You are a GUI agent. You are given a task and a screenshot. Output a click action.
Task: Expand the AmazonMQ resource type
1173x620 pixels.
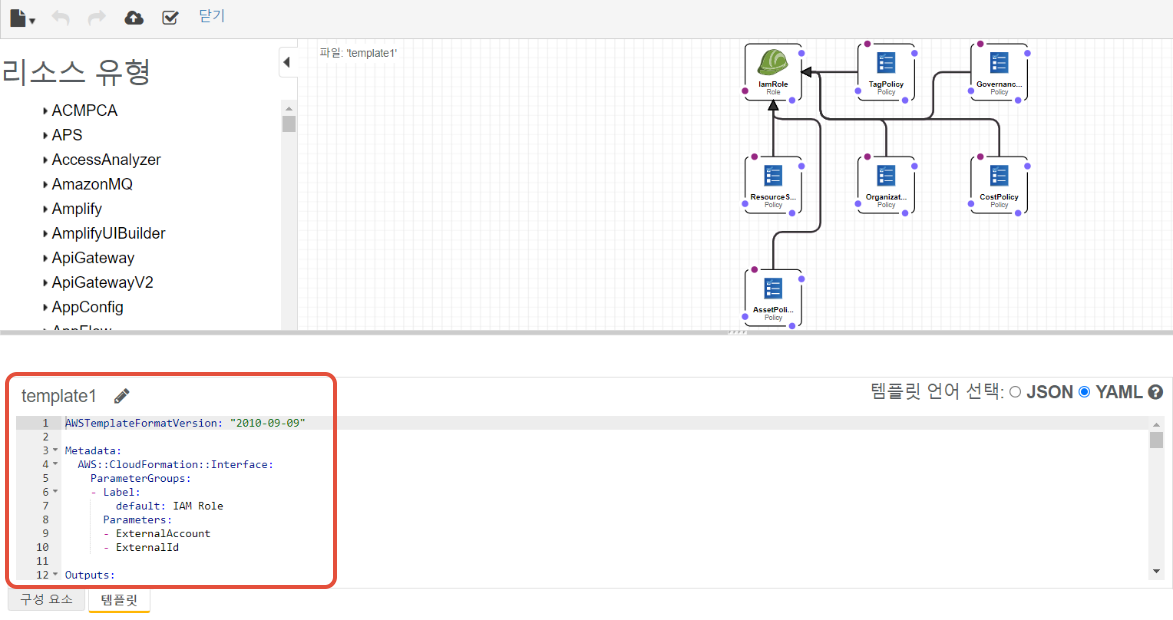tap(46, 185)
